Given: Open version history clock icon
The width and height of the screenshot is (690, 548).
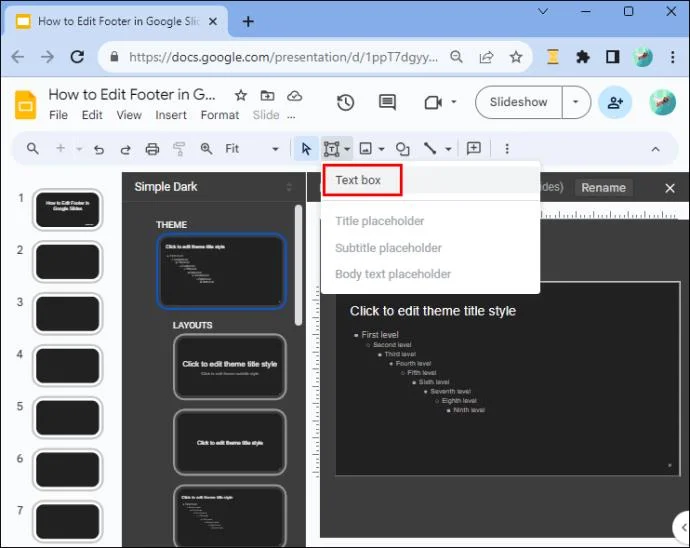Looking at the screenshot, I should click(x=345, y=103).
